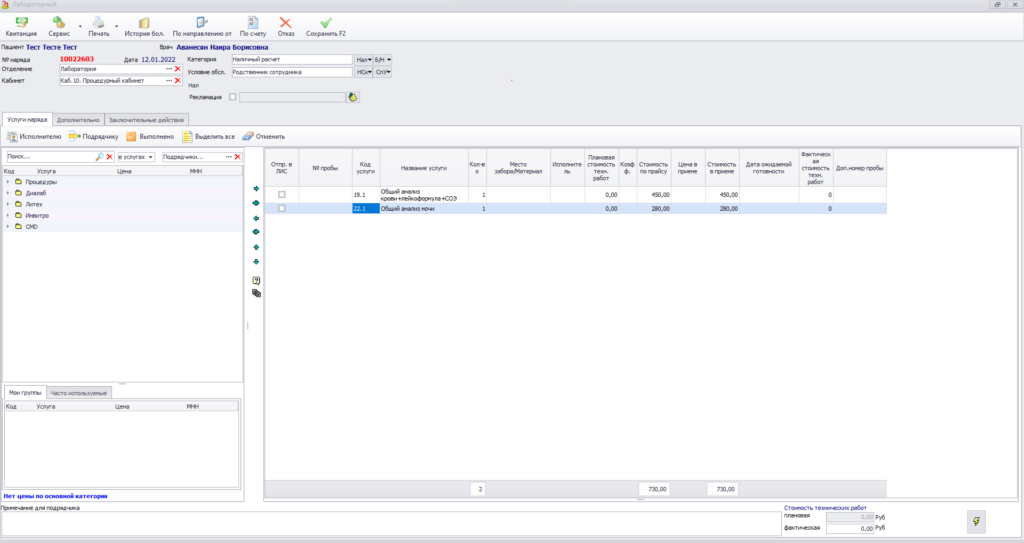The height and width of the screenshot is (543, 1024).
Task: Expand the Процедуры folder in tree
Action: point(8,182)
